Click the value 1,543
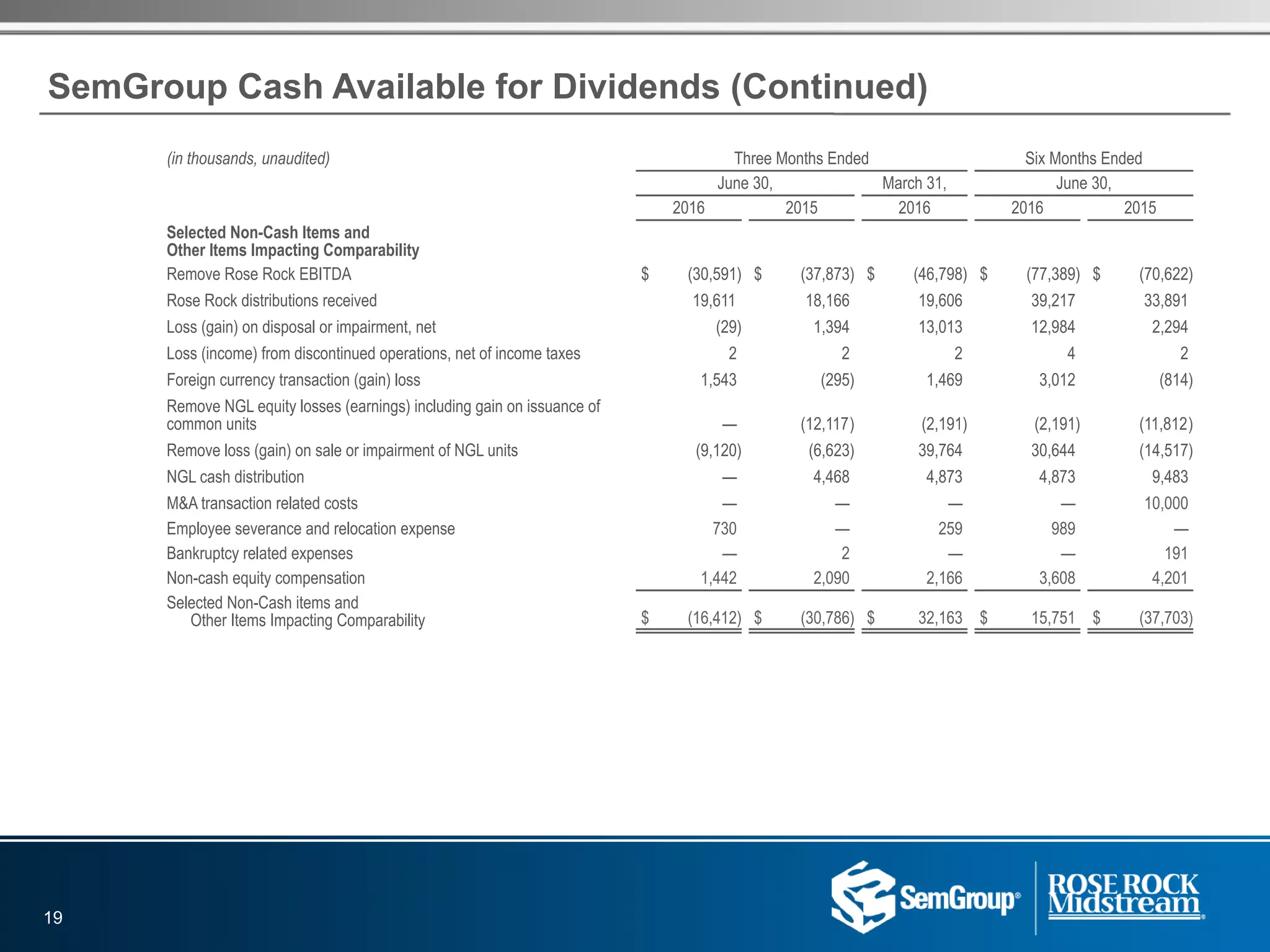This screenshot has height=952, width=1270. [x=719, y=380]
